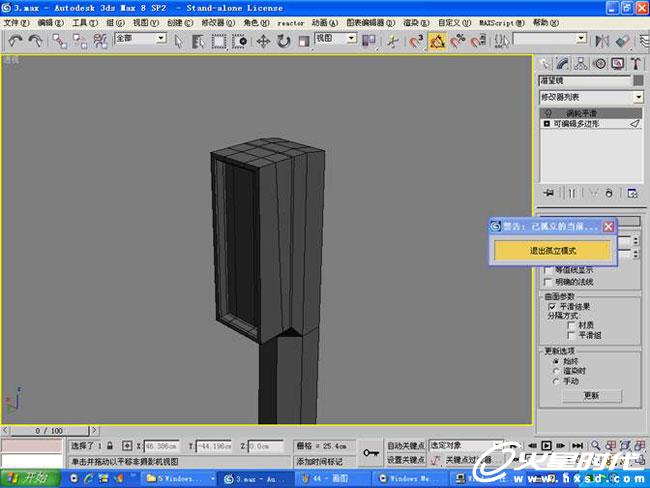
Task: Open Configure Modifier Sets icon
Action: (632, 193)
